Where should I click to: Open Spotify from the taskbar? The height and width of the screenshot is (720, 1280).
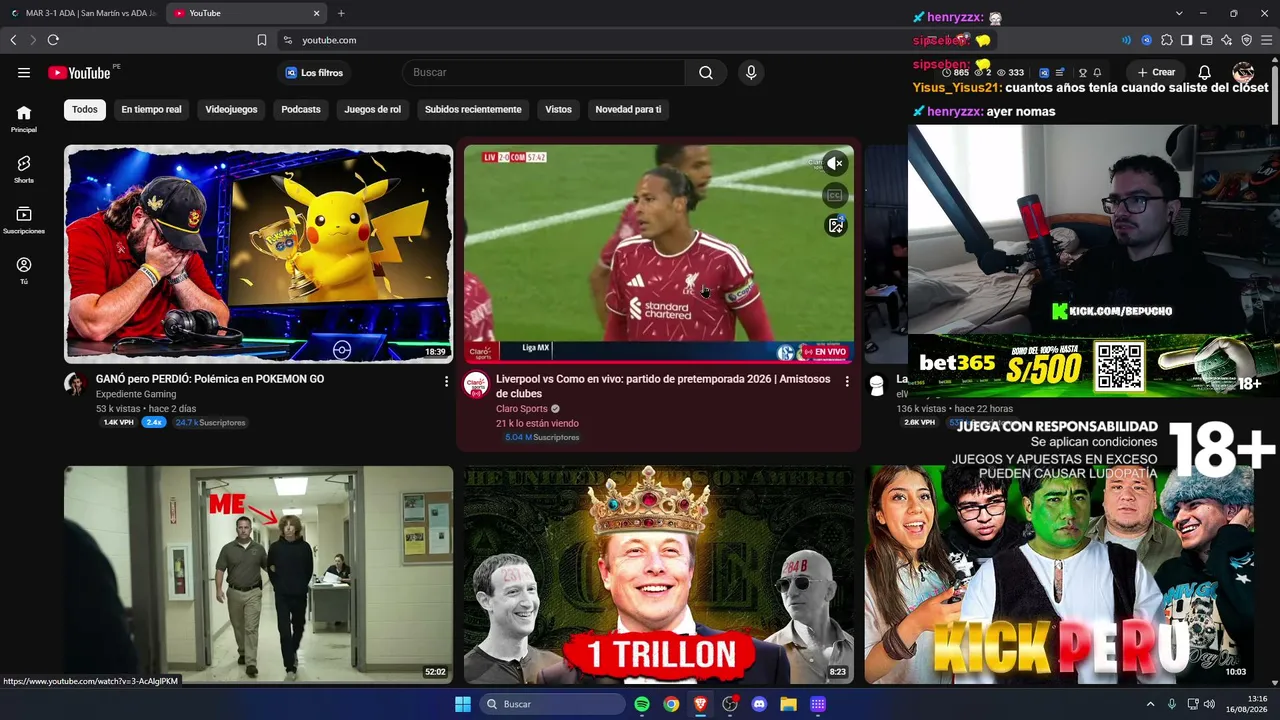[x=642, y=704]
